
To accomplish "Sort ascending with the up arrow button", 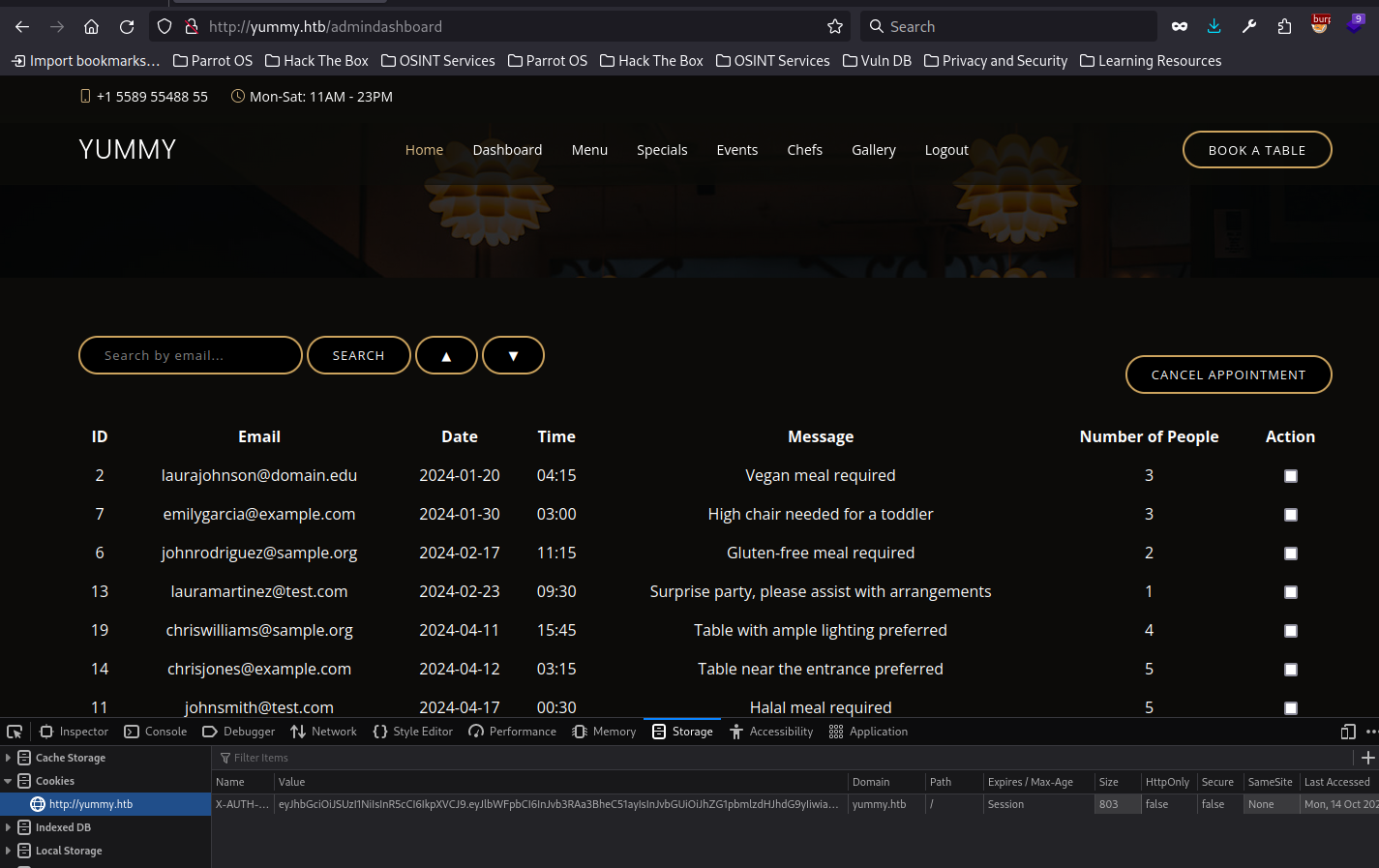I will (x=446, y=355).
